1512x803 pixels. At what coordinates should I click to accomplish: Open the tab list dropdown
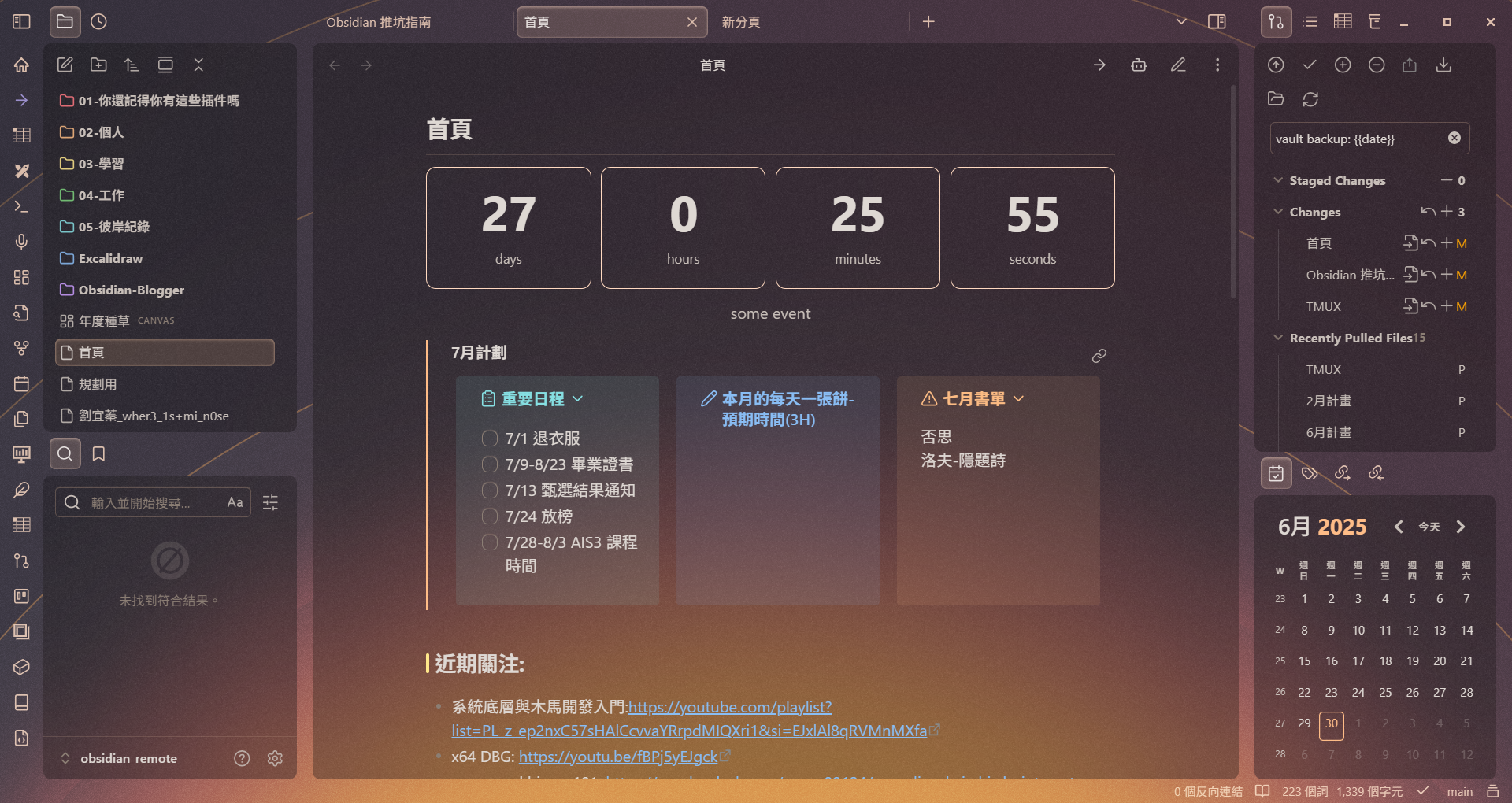(x=1181, y=21)
